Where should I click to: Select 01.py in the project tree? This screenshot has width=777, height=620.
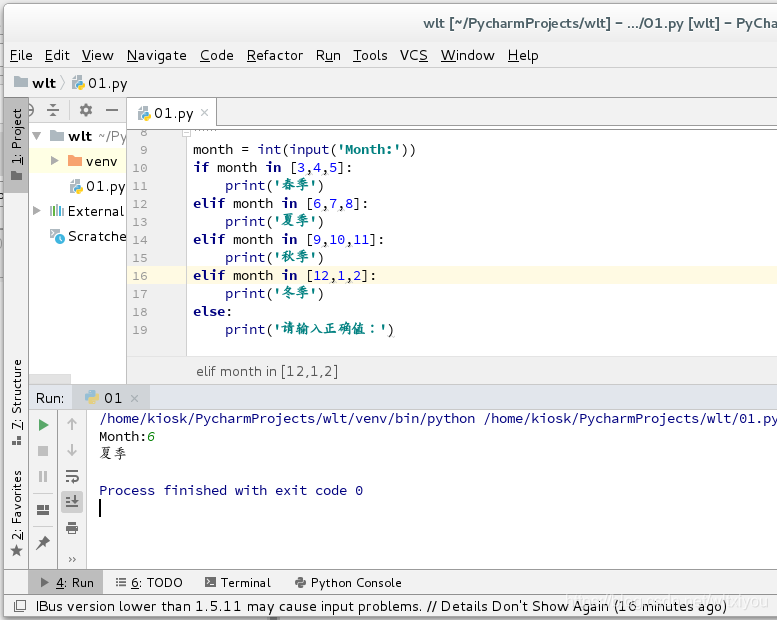point(97,186)
